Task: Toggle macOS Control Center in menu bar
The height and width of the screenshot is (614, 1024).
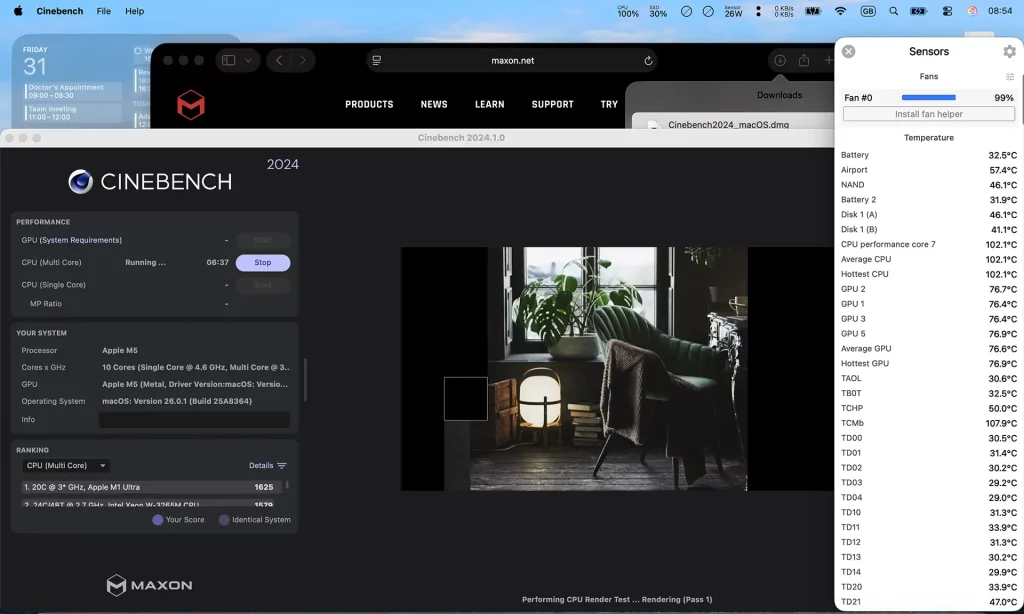Action: click(x=947, y=11)
